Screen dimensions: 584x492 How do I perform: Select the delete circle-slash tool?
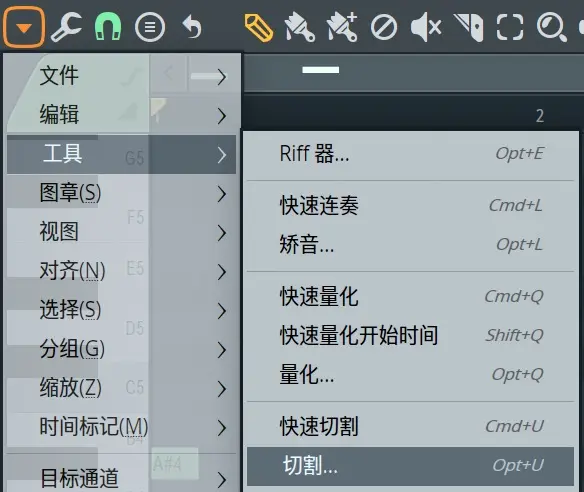(384, 27)
